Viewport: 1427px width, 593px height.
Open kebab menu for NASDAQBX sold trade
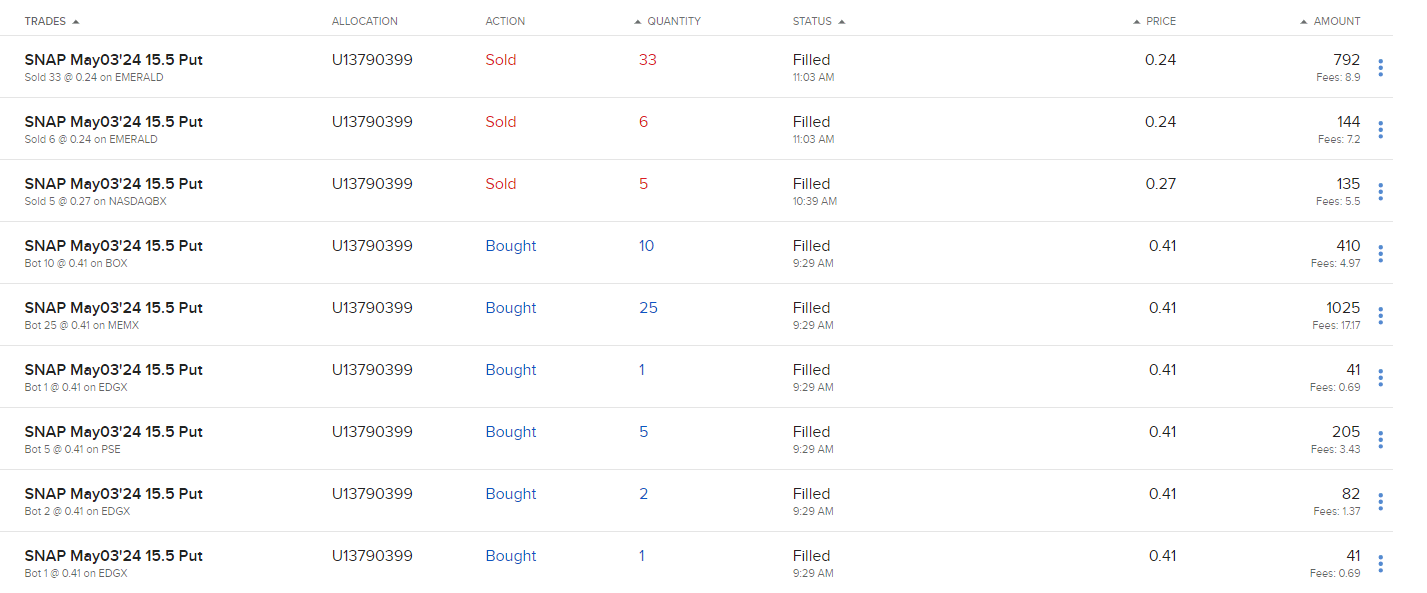pyautogui.click(x=1380, y=192)
